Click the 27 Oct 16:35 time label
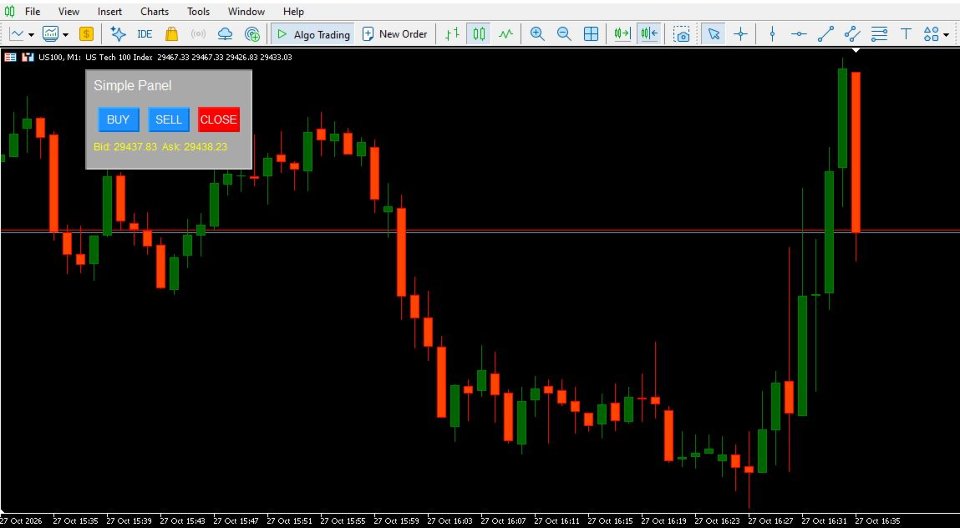This screenshot has width=960, height=528. click(x=878, y=521)
